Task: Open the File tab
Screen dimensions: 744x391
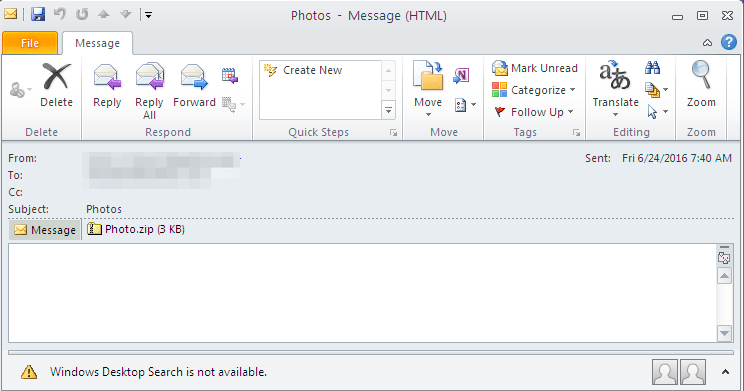Action: (30, 43)
